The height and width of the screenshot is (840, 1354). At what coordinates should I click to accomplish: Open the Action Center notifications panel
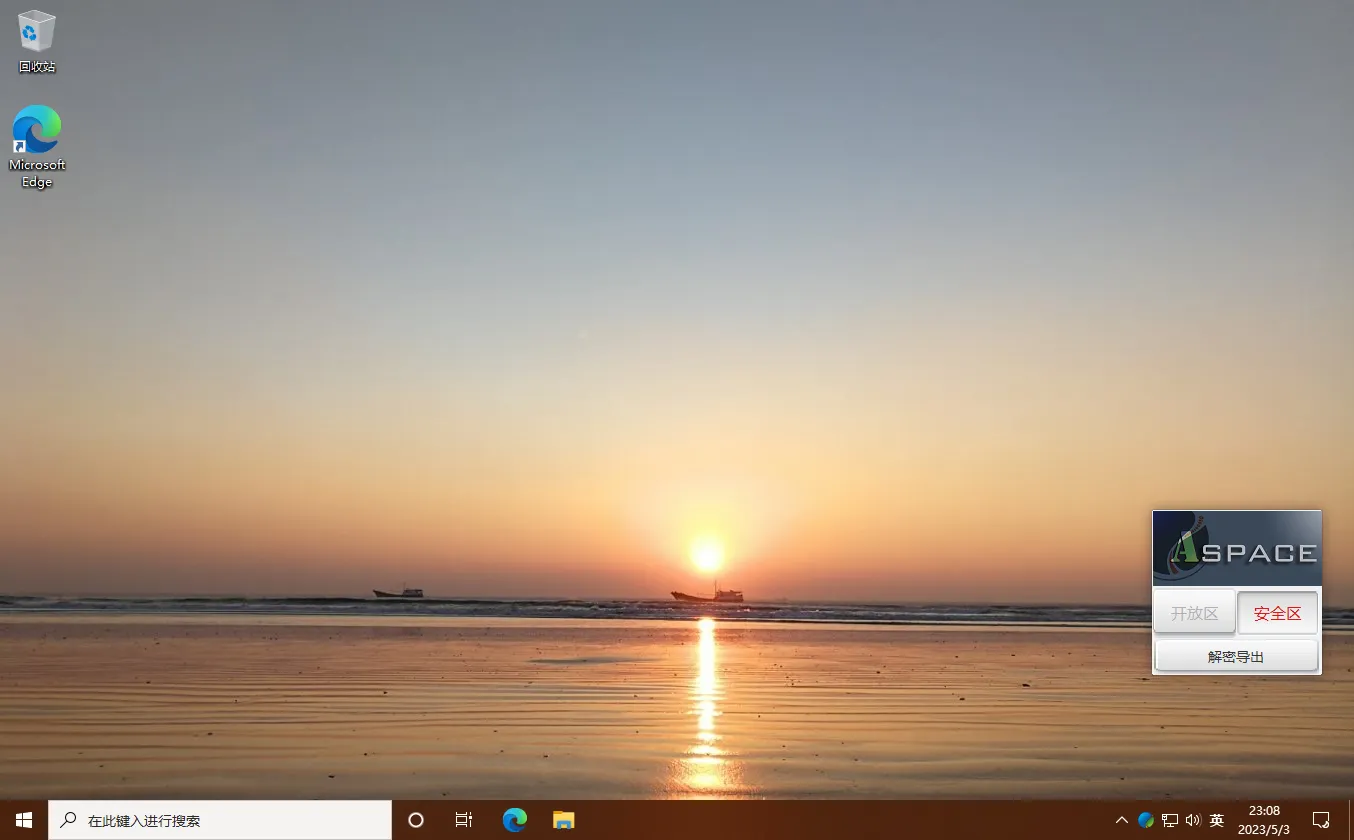point(1320,820)
